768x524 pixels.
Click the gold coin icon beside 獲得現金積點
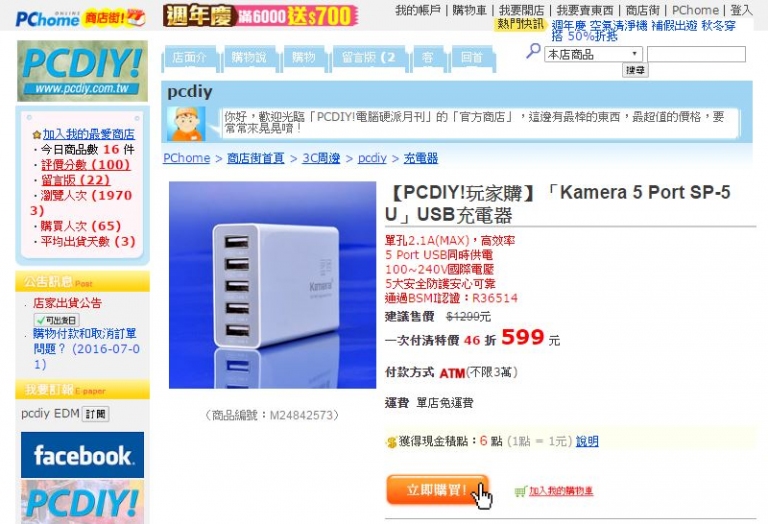point(391,442)
